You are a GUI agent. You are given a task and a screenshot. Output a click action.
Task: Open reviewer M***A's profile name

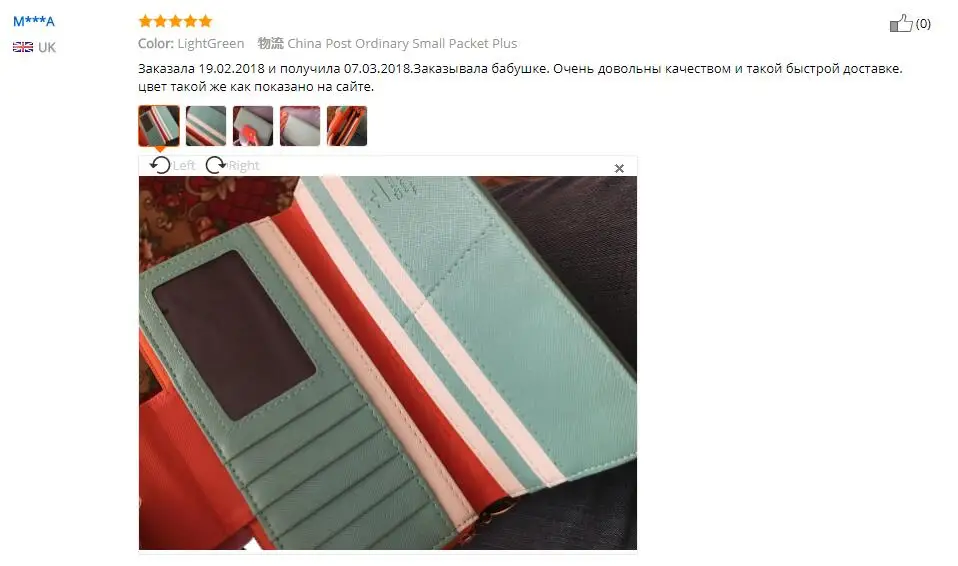(34, 21)
